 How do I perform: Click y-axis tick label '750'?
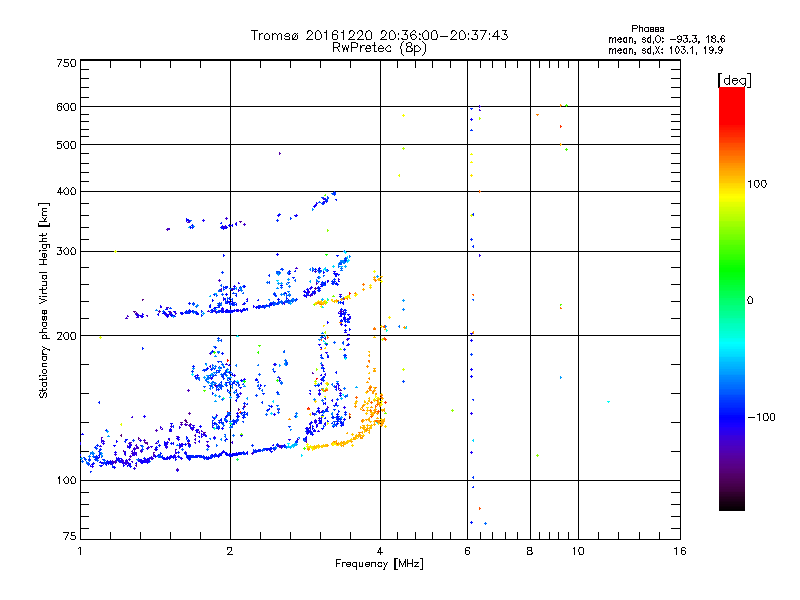(66, 63)
